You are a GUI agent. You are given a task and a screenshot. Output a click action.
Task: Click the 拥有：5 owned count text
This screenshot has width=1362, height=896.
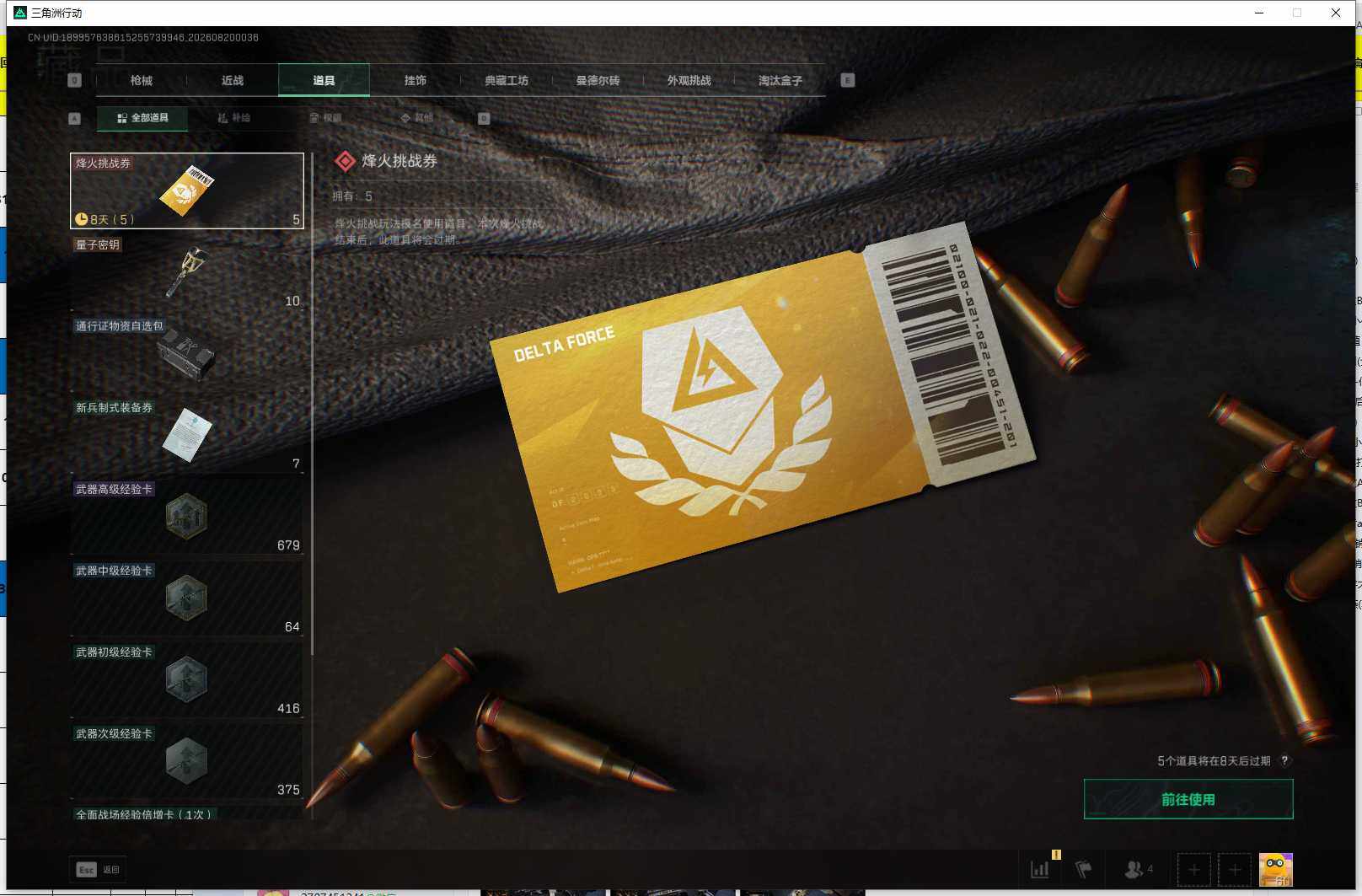(352, 196)
